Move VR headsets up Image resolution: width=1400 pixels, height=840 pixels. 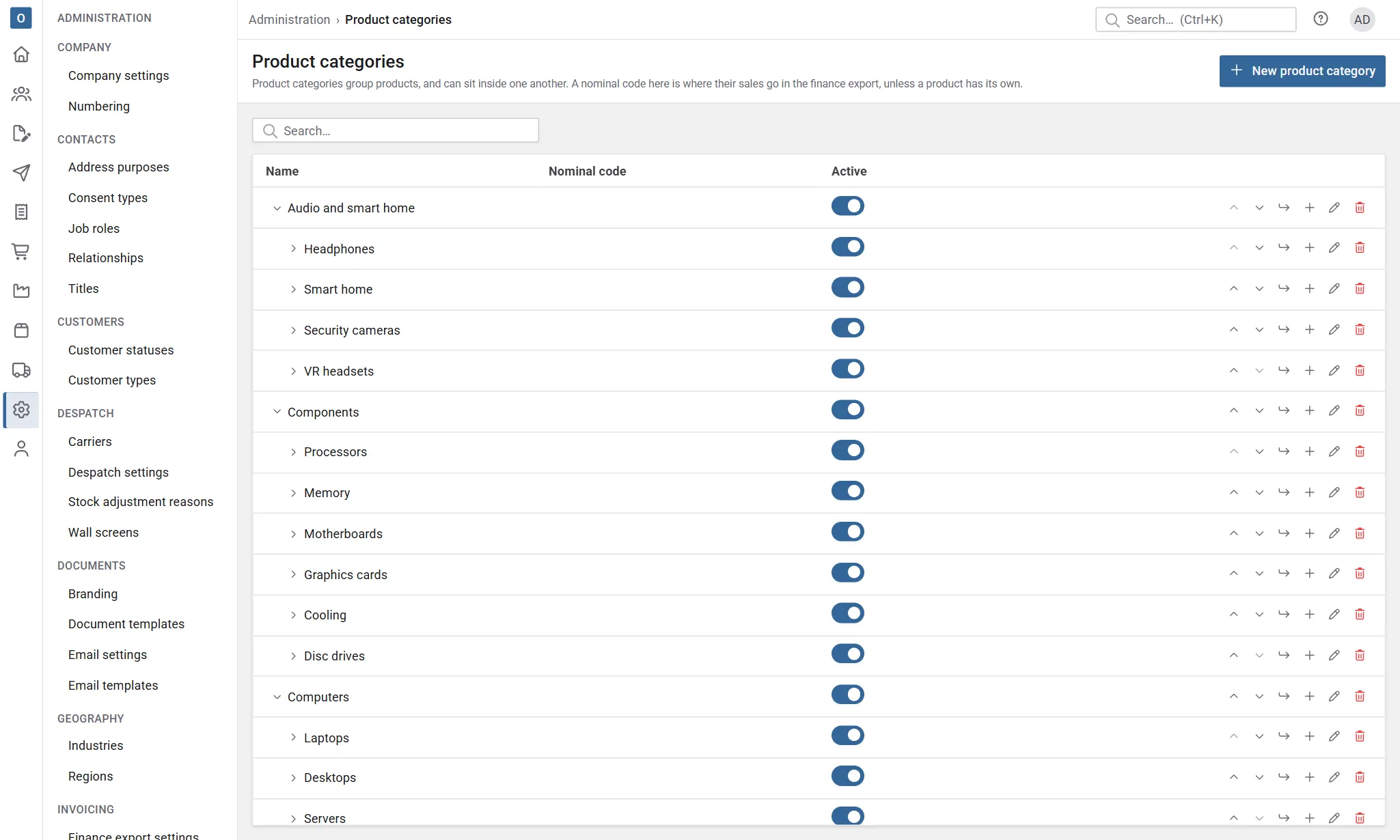click(x=1233, y=371)
